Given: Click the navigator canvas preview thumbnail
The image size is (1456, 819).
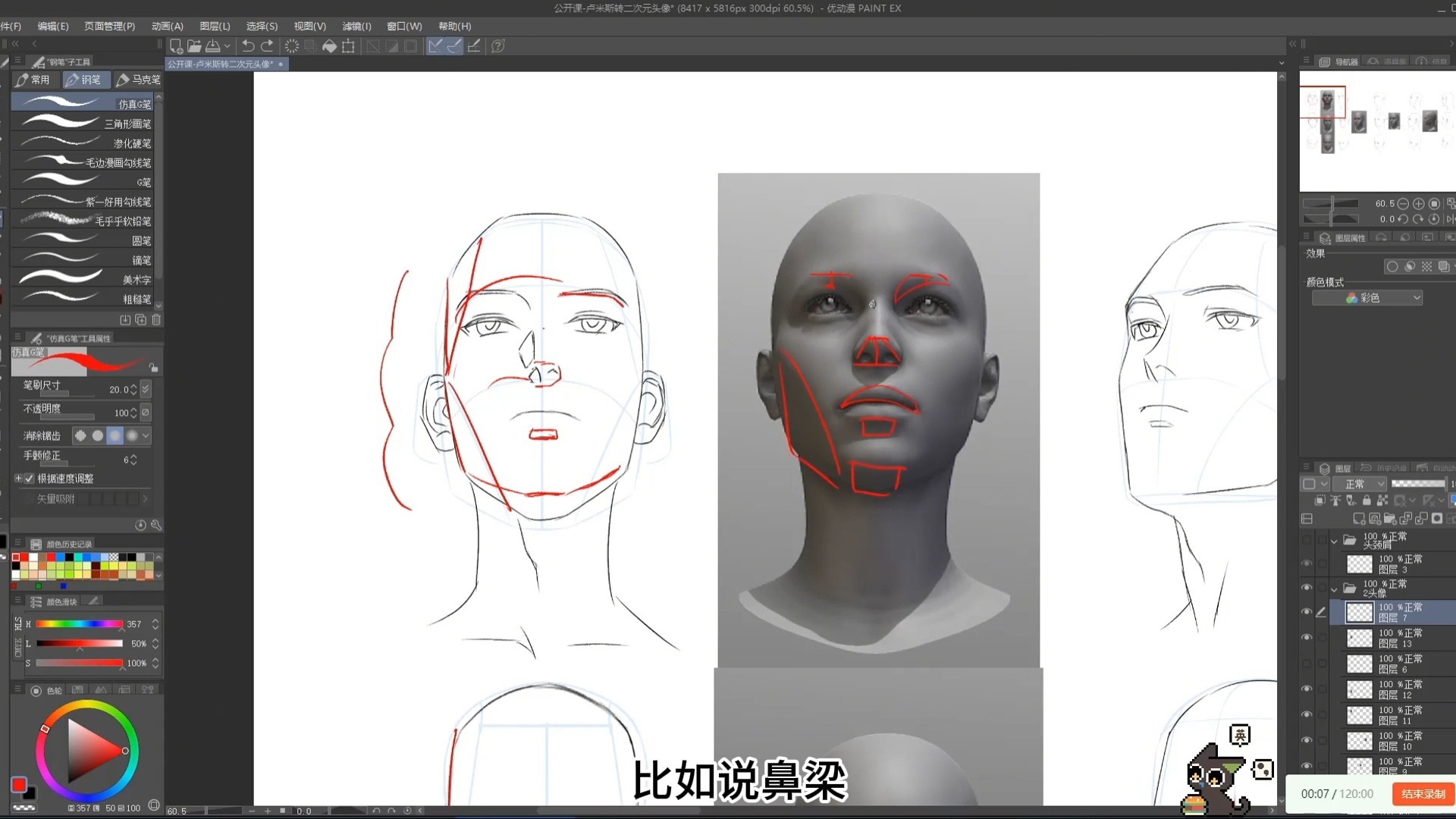Looking at the screenshot, I should [1377, 131].
